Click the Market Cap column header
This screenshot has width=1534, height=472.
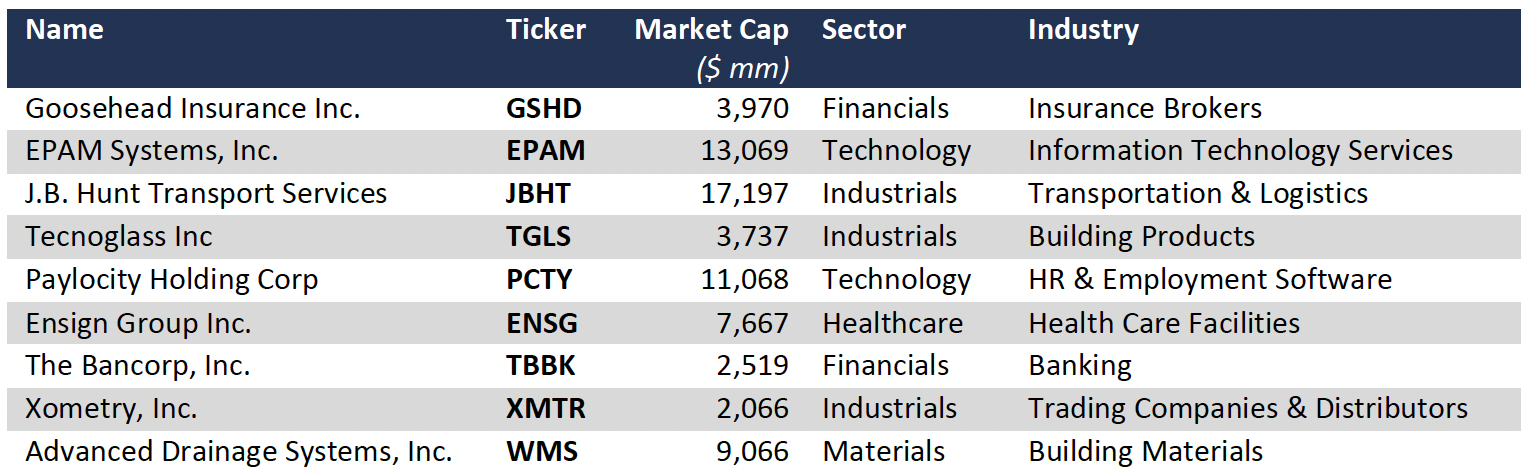coord(711,30)
